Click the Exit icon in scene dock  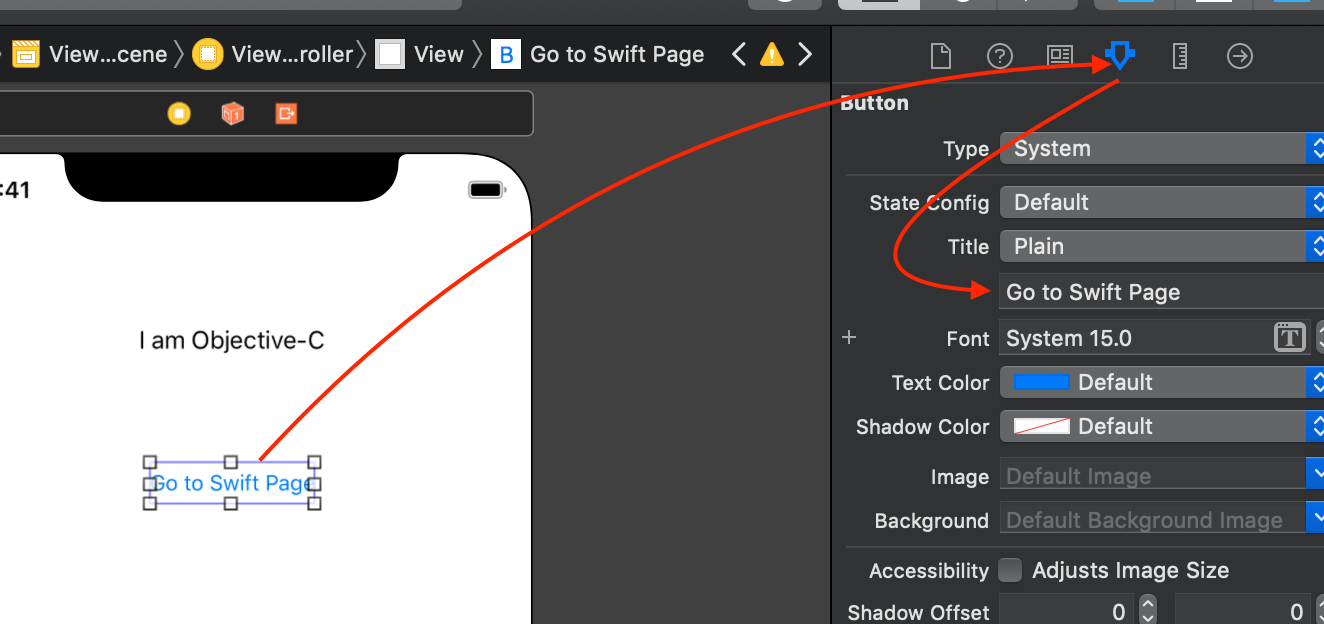pos(286,114)
